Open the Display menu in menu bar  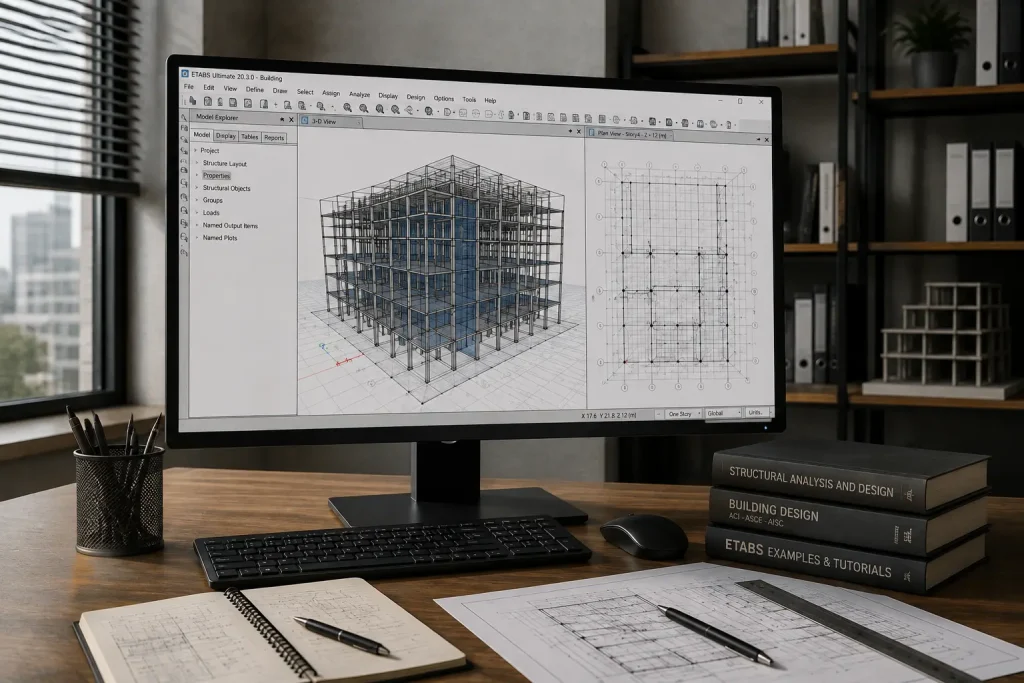coord(388,96)
